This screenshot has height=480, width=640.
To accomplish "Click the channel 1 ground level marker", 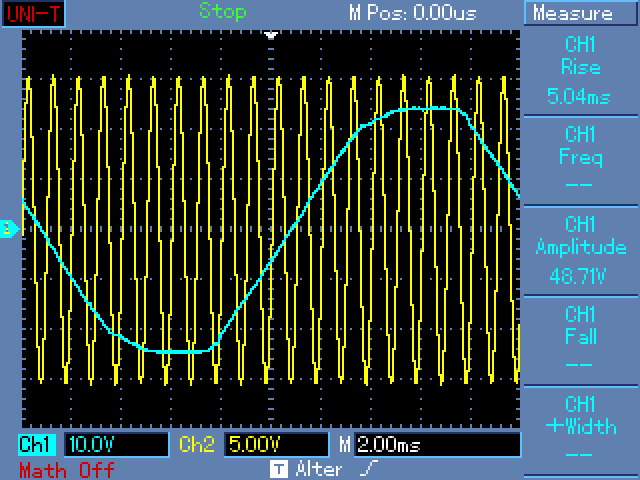I will tap(9, 229).
